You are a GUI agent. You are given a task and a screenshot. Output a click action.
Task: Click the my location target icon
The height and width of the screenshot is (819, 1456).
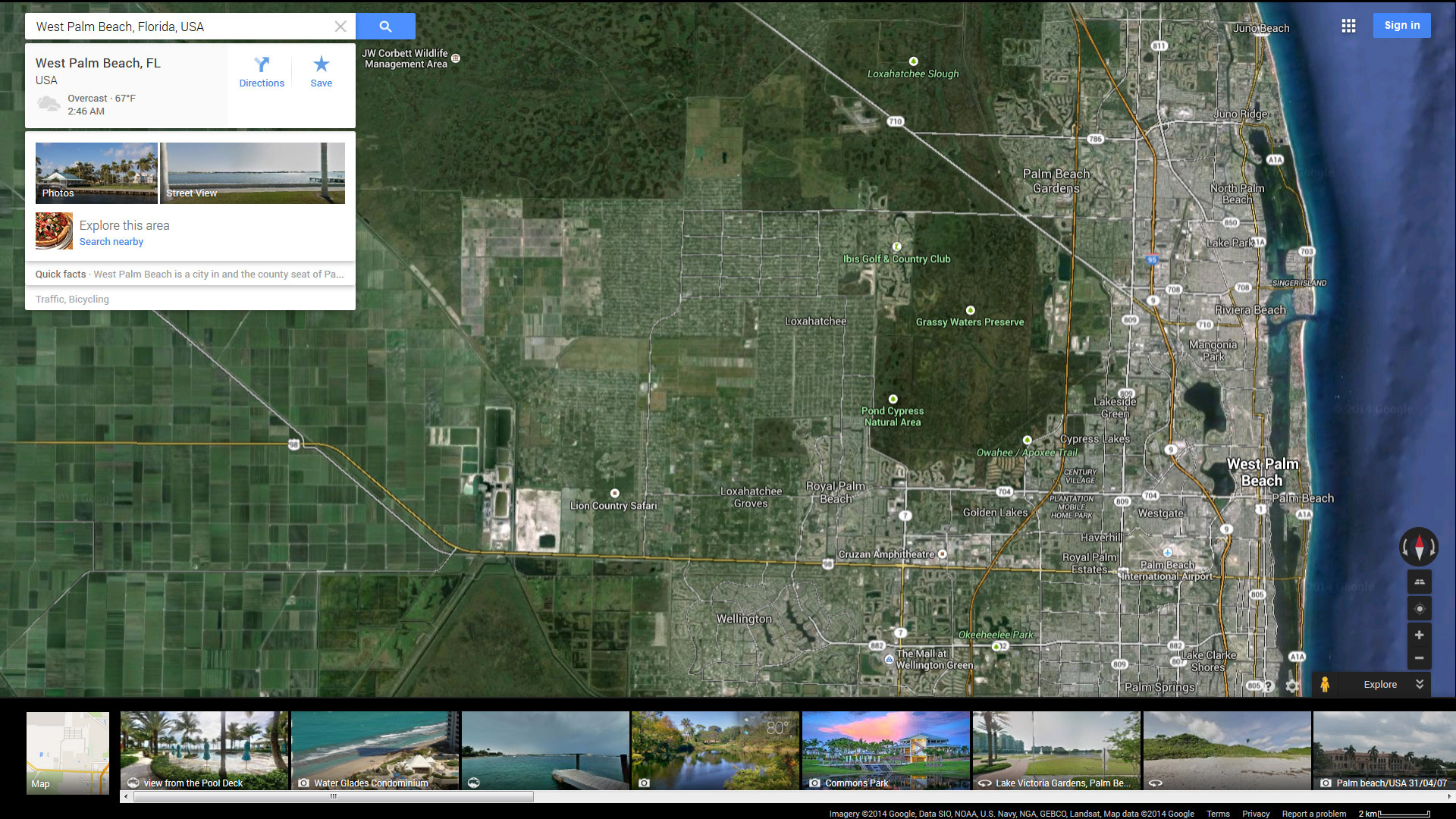(1420, 608)
